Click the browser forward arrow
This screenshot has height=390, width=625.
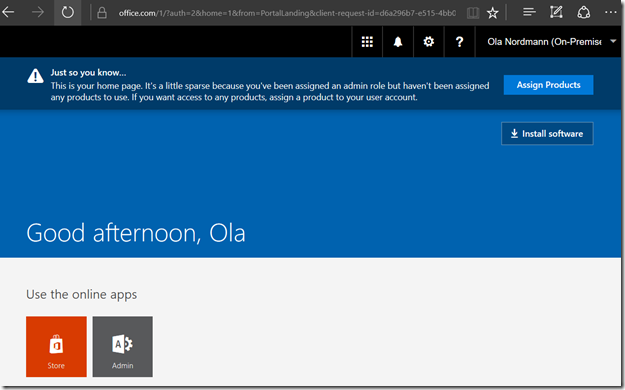tap(38, 12)
